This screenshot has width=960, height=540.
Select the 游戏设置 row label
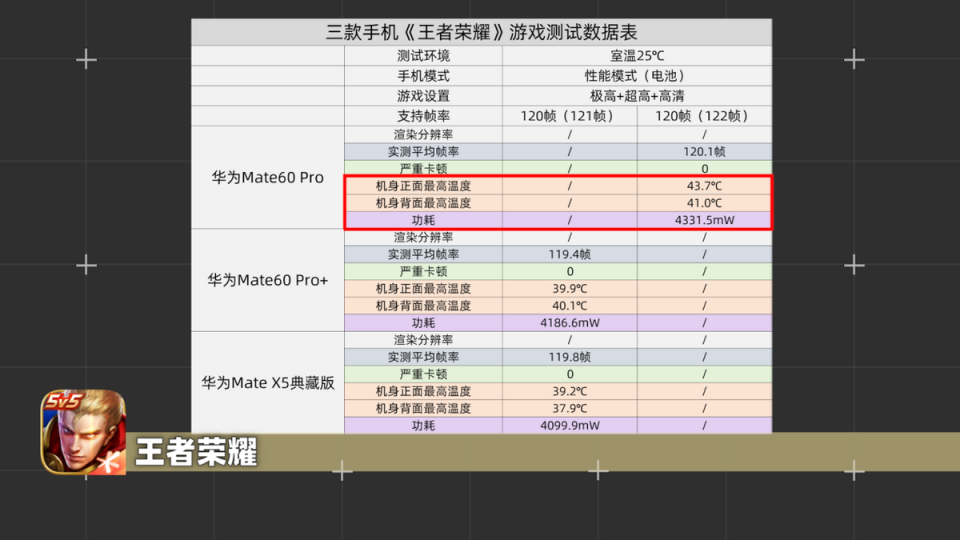[x=423, y=96]
